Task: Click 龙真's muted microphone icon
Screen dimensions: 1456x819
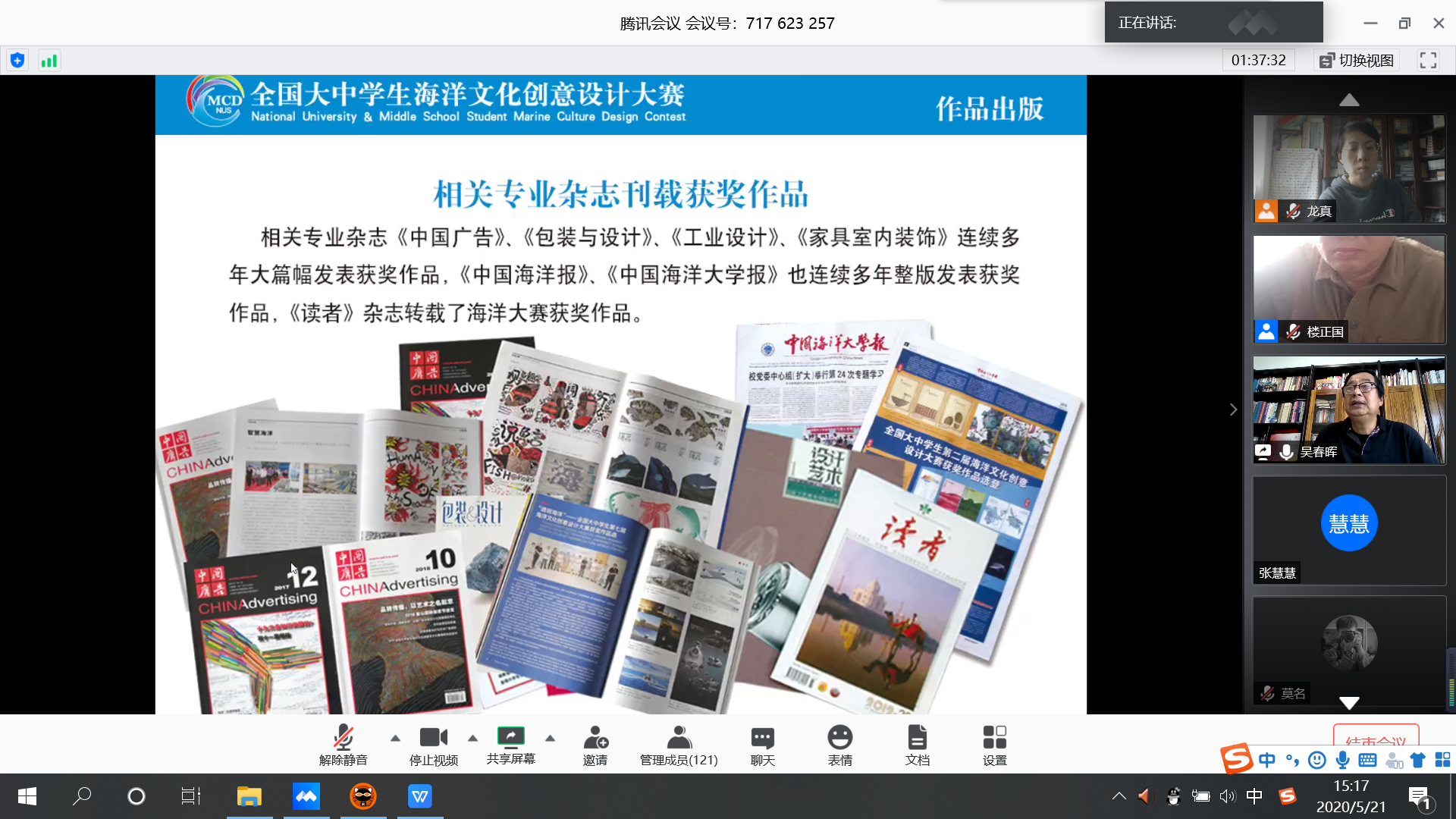Action: pyautogui.click(x=1293, y=212)
